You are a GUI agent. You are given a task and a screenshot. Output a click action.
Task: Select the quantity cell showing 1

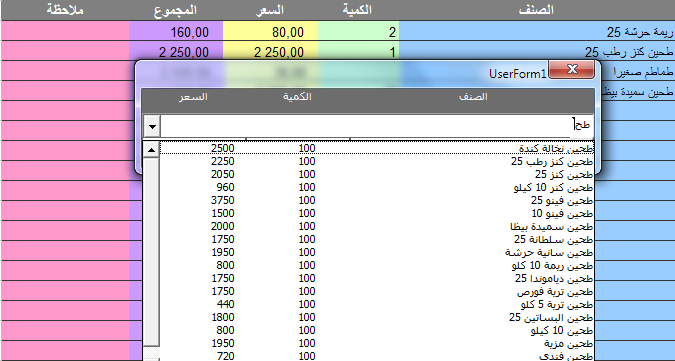[359, 51]
